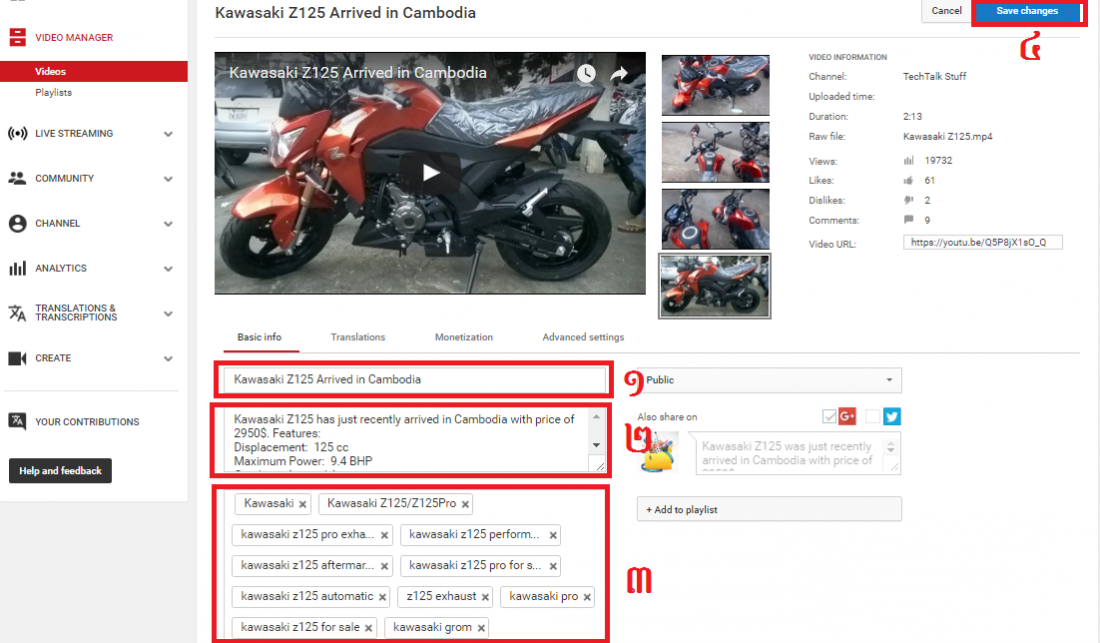Click the share message stepper arrows
The image size is (1100, 643).
point(891,447)
